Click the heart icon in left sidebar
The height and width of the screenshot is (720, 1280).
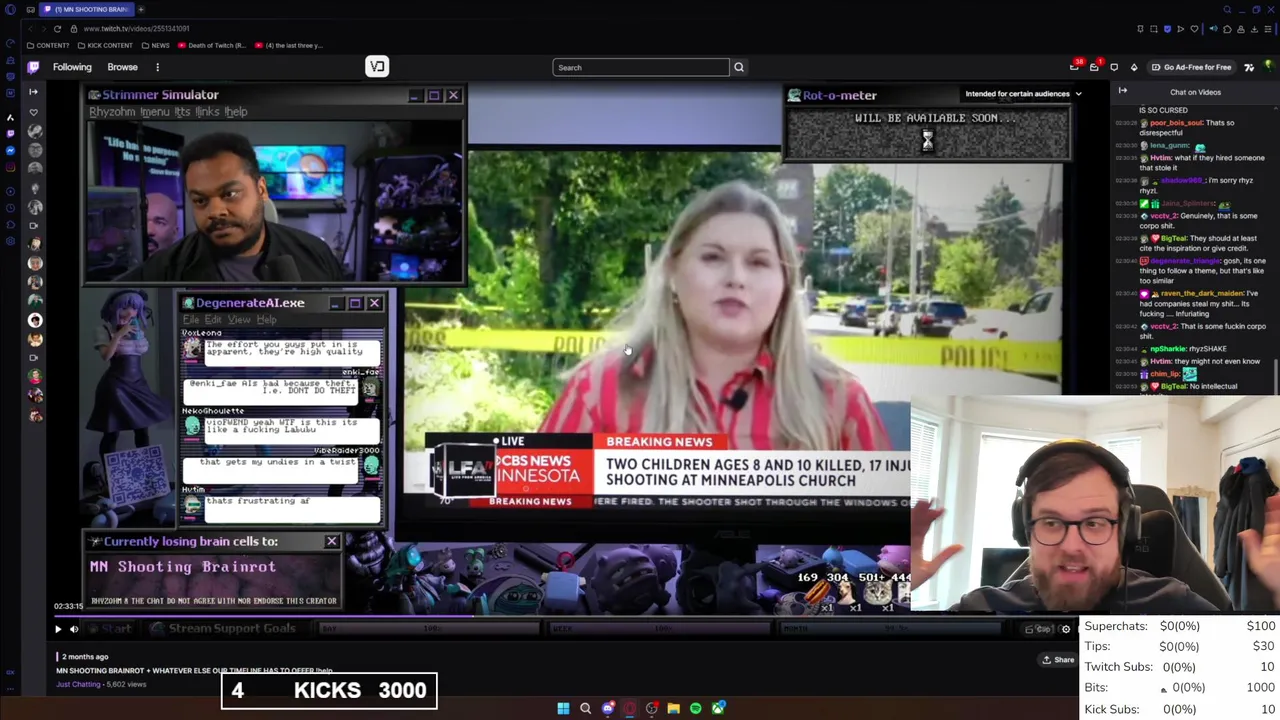(34, 112)
